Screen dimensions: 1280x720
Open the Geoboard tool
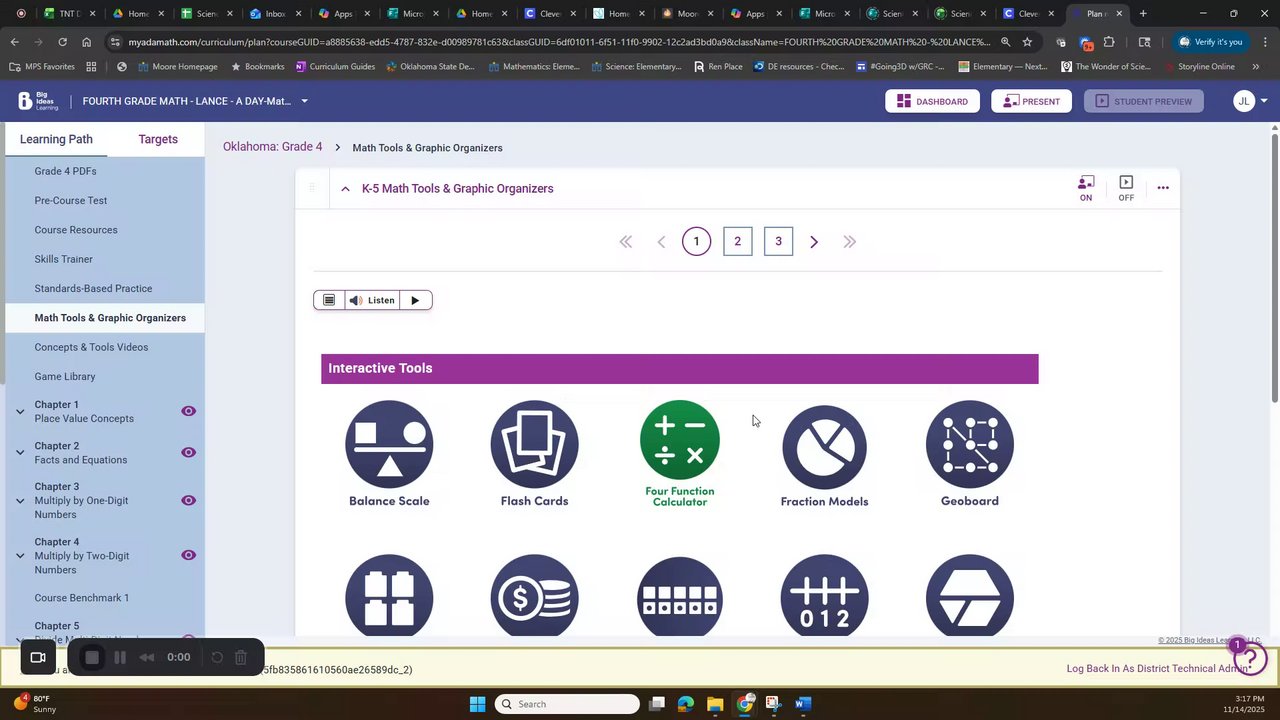pos(969,454)
